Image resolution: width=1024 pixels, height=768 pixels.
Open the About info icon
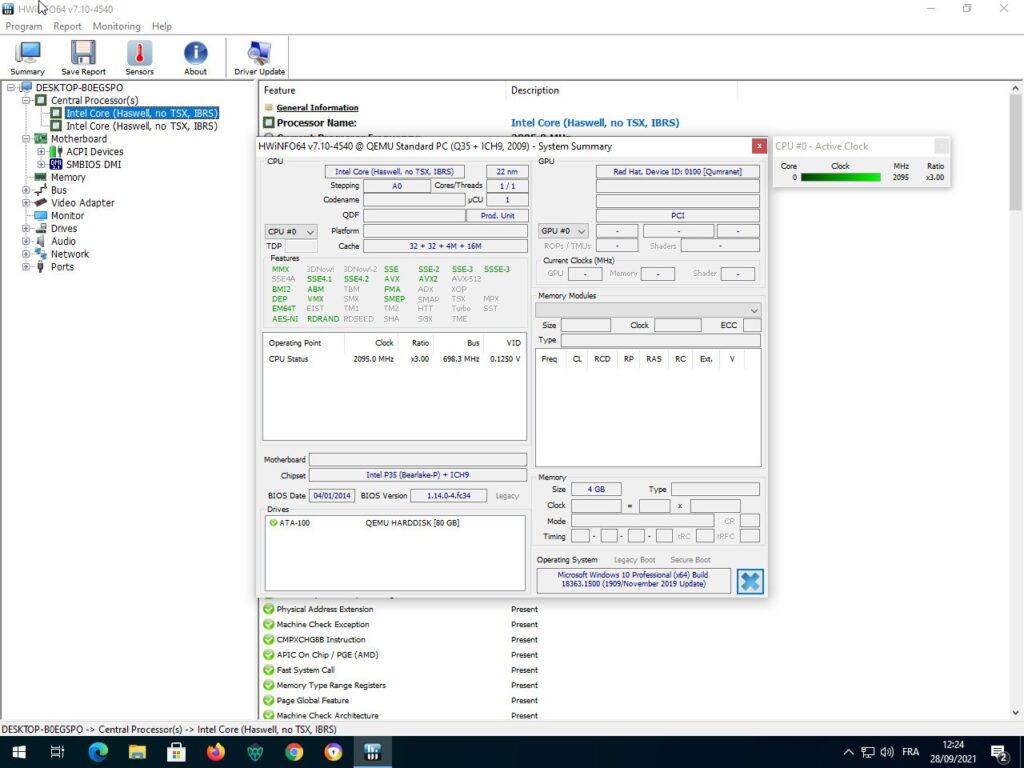coord(195,58)
